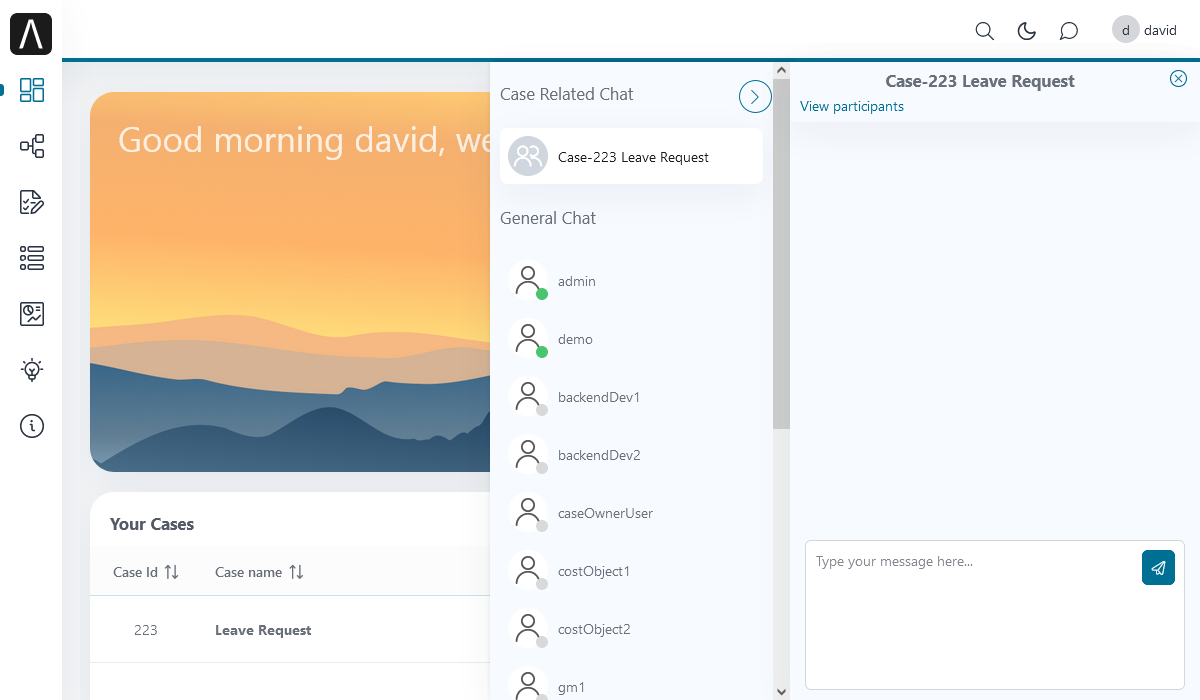Image resolution: width=1200 pixels, height=700 pixels.
Task: Click chat list scrollbar down arrow
Action: point(781,691)
